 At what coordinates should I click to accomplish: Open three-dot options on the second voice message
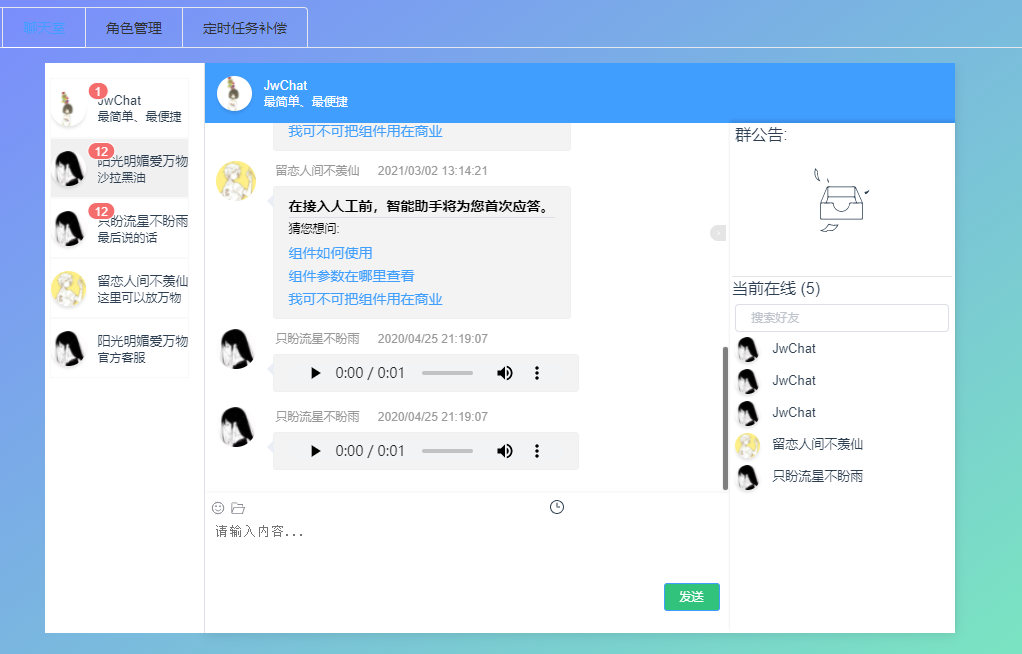pyautogui.click(x=537, y=450)
